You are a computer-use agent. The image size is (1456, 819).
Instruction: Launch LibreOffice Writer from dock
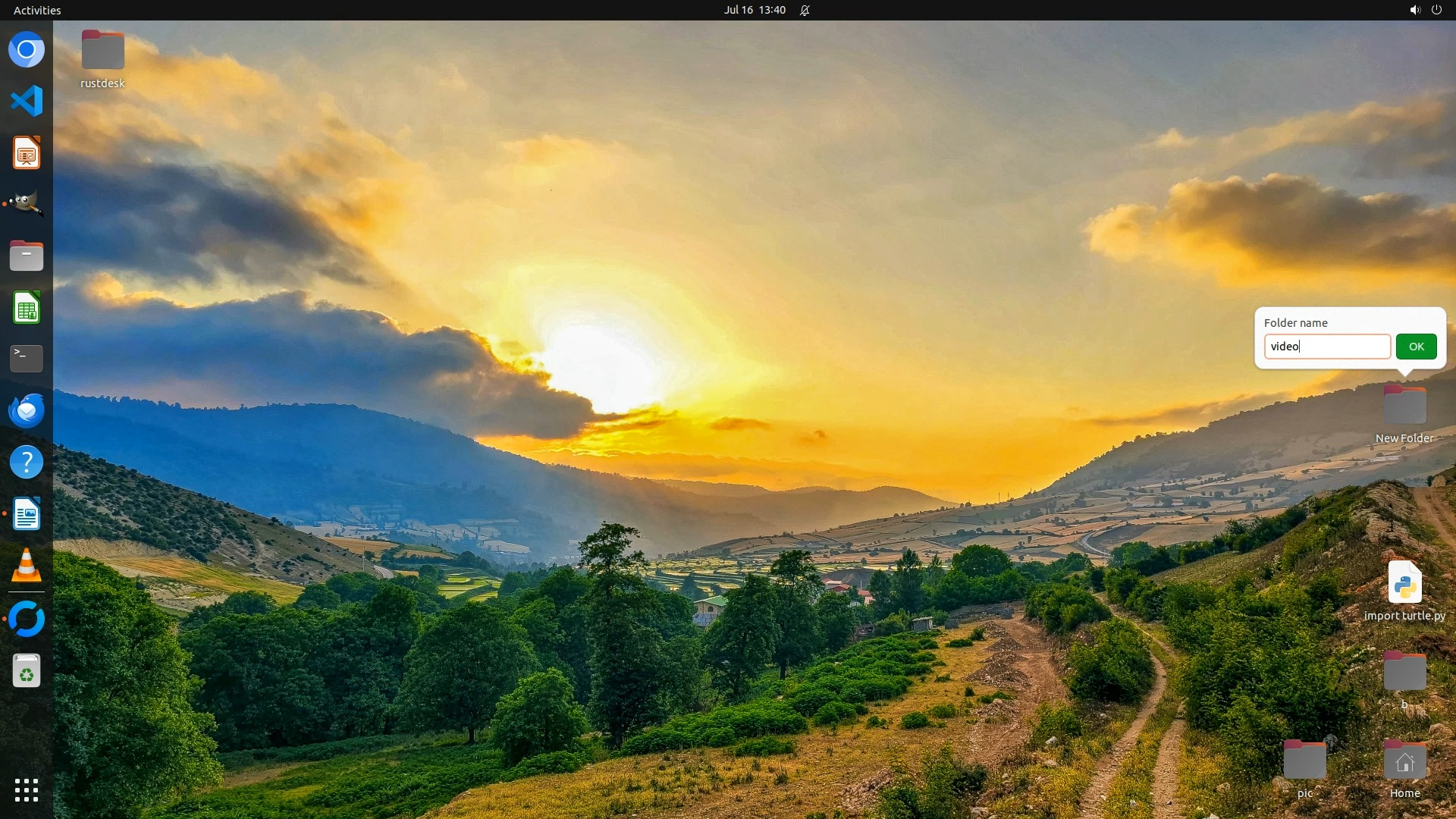click(27, 514)
